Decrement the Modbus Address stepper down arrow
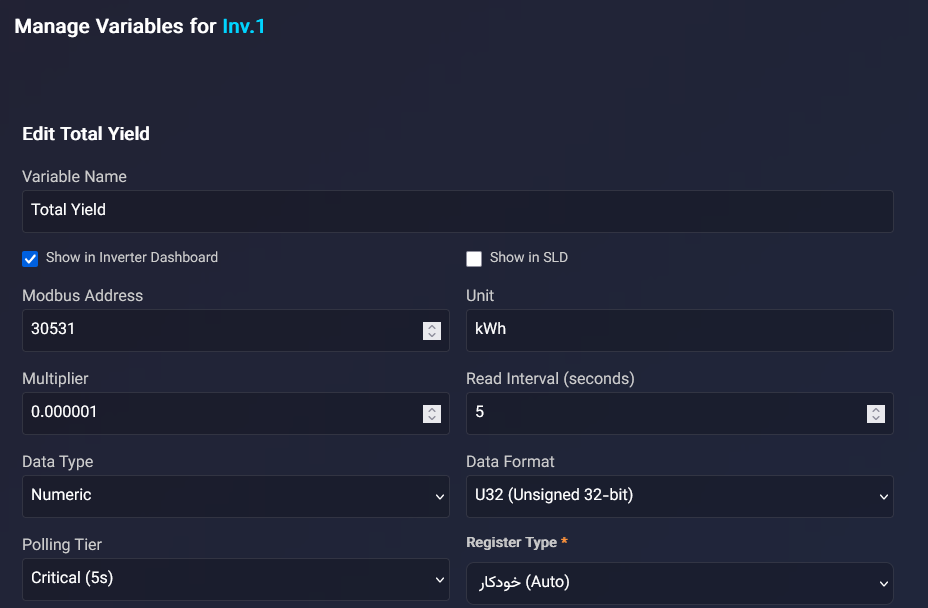The height and width of the screenshot is (608, 928). pos(432,335)
